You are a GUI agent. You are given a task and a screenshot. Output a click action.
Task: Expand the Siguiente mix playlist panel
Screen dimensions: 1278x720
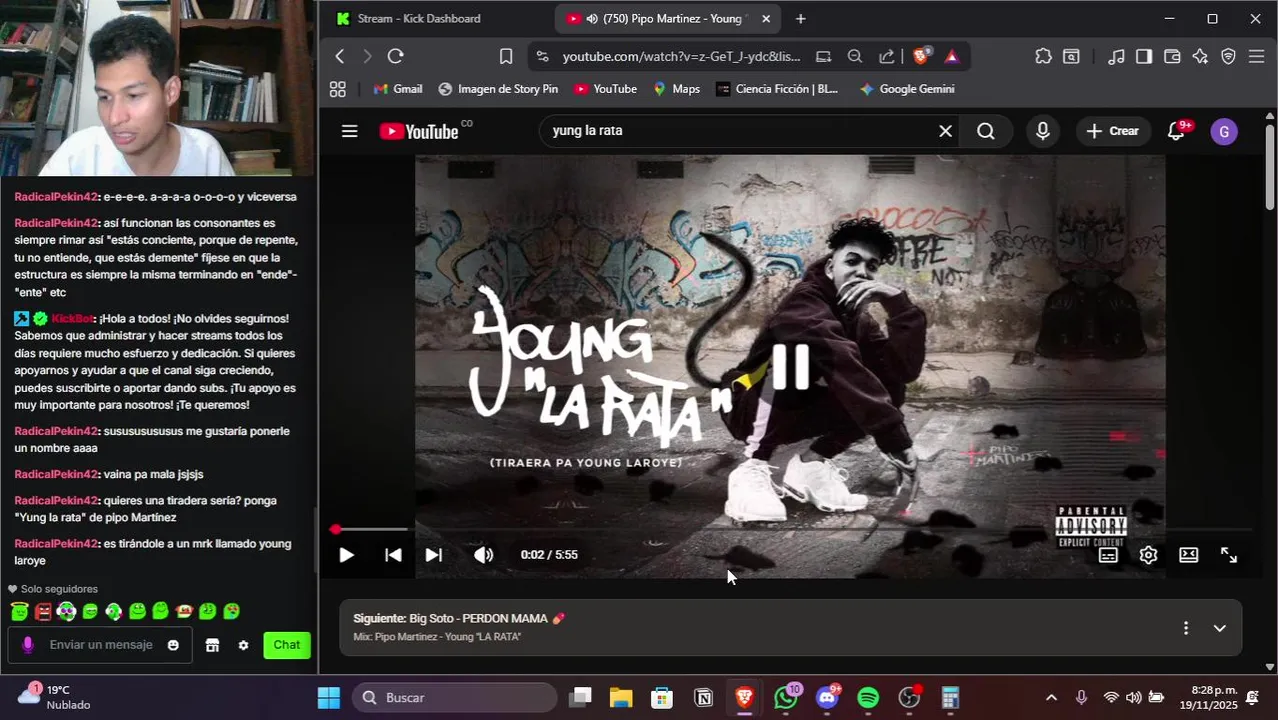point(1220,628)
